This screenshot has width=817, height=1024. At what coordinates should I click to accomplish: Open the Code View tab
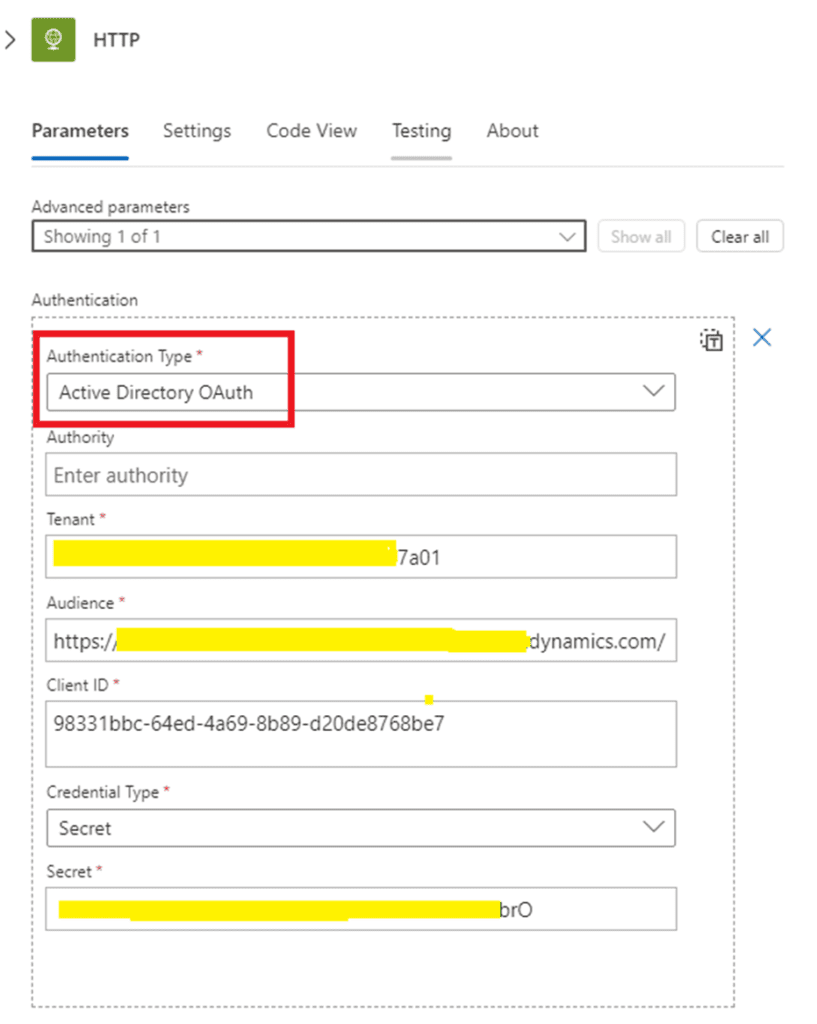coord(312,131)
